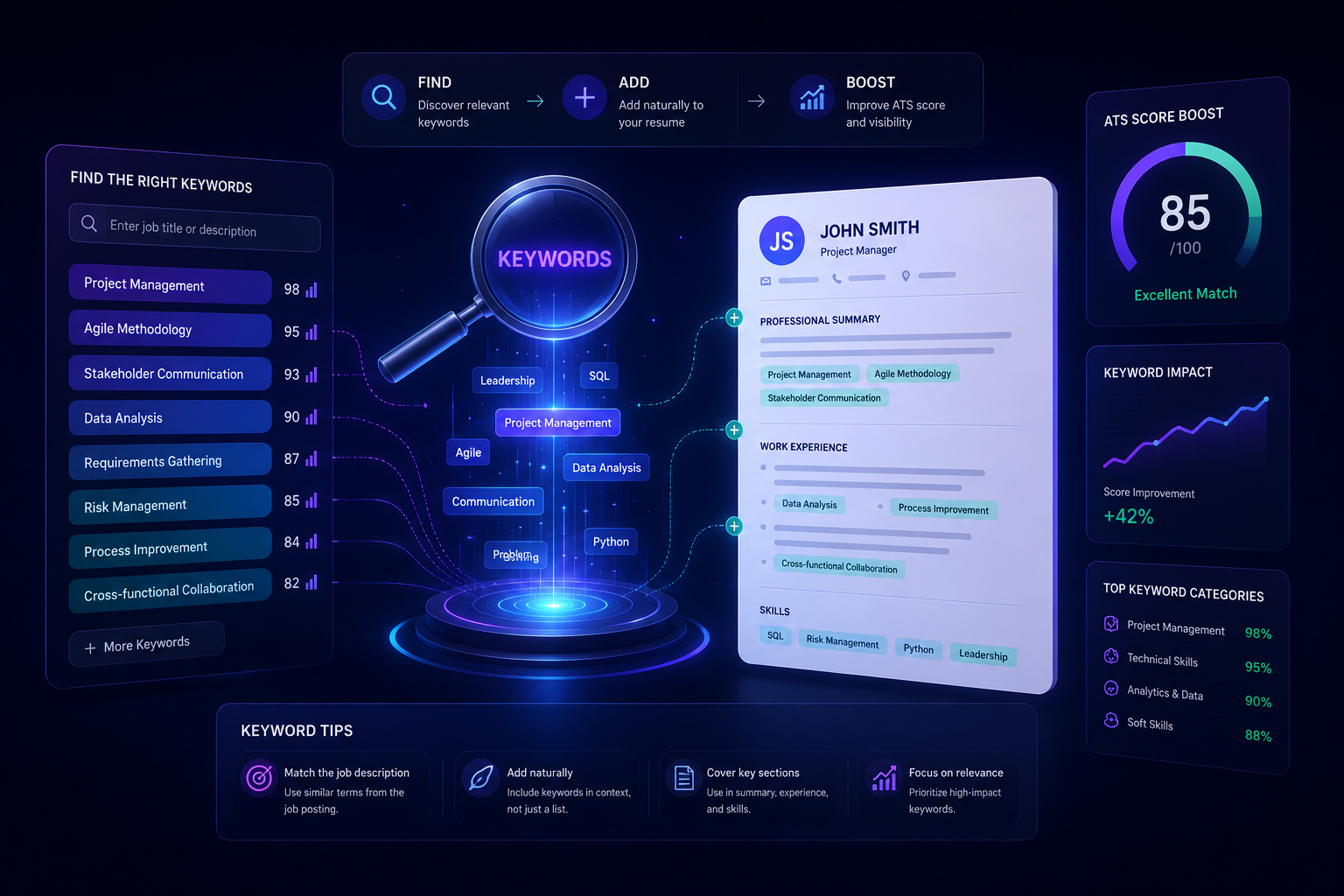Image resolution: width=1344 pixels, height=896 pixels.
Task: Select Cross-functional Collaboration in the keyword list
Action: pos(170,591)
